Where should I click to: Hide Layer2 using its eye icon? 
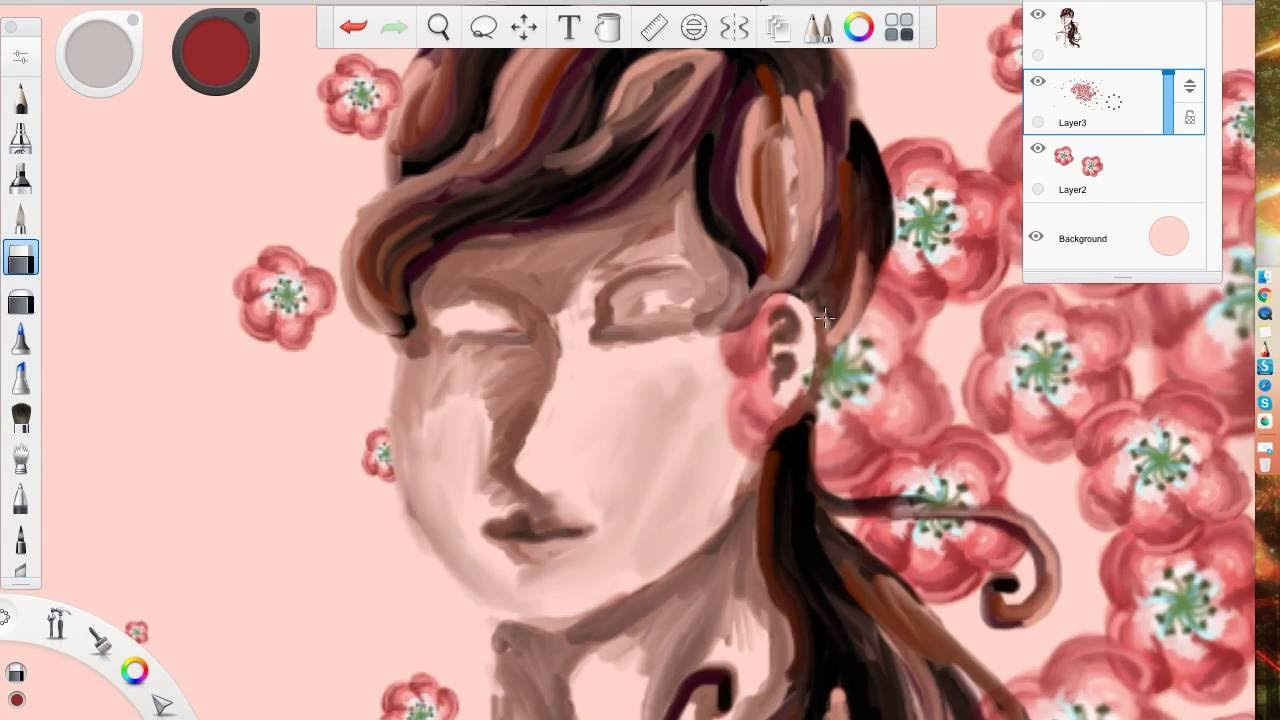[x=1038, y=148]
